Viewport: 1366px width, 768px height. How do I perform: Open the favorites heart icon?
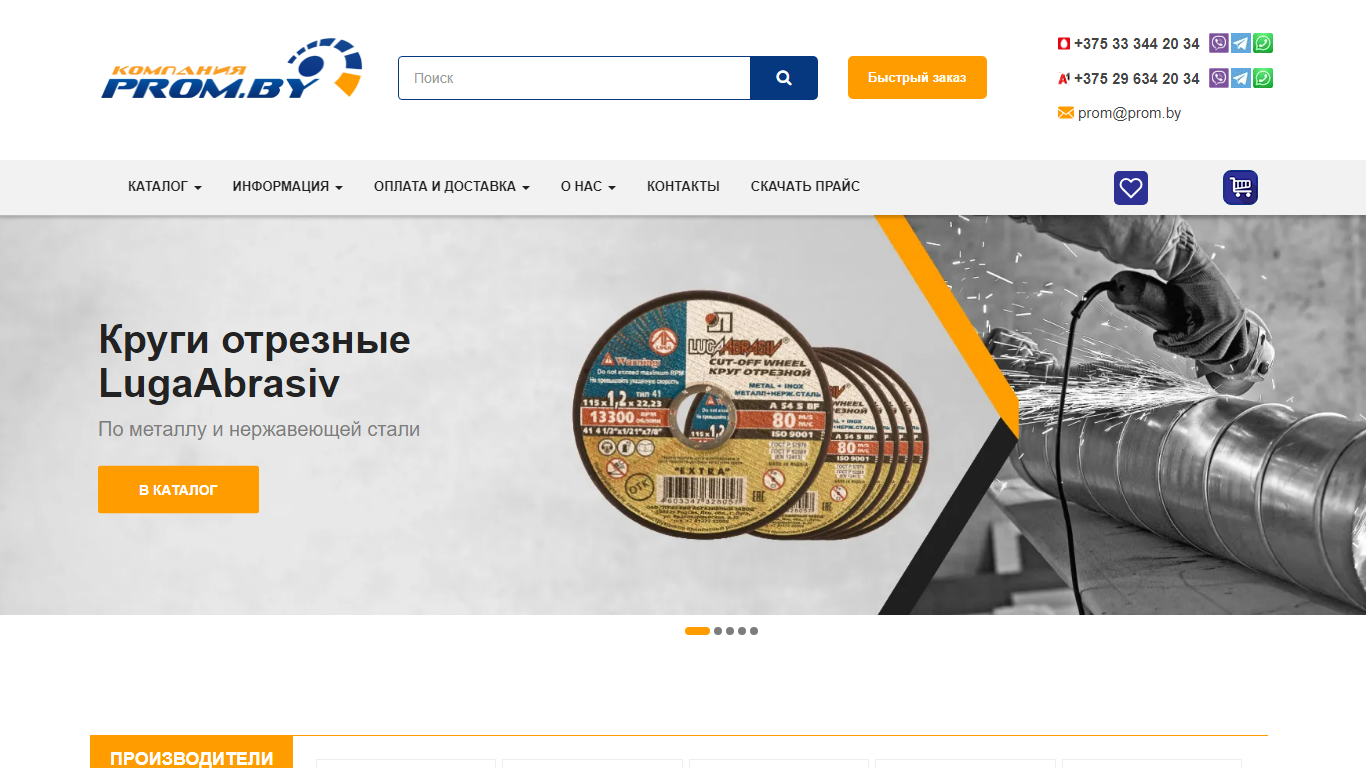[1131, 188]
